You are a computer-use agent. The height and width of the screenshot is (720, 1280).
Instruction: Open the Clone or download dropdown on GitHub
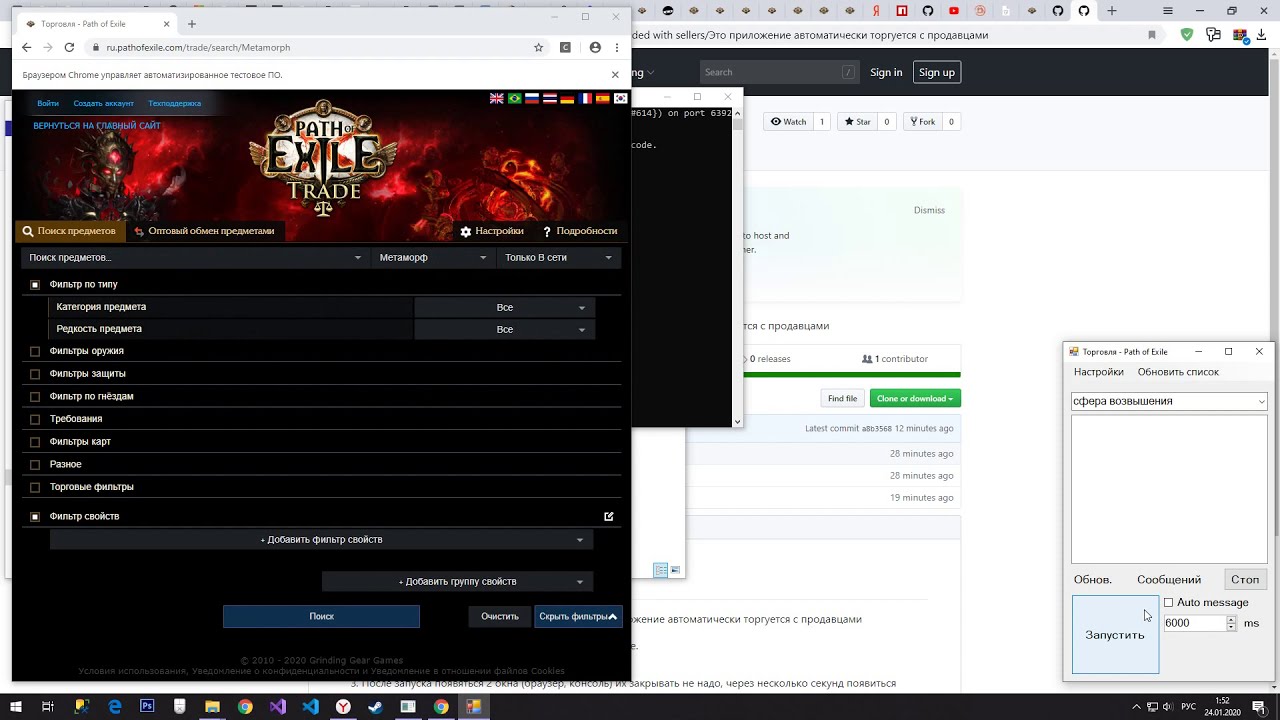[915, 398]
